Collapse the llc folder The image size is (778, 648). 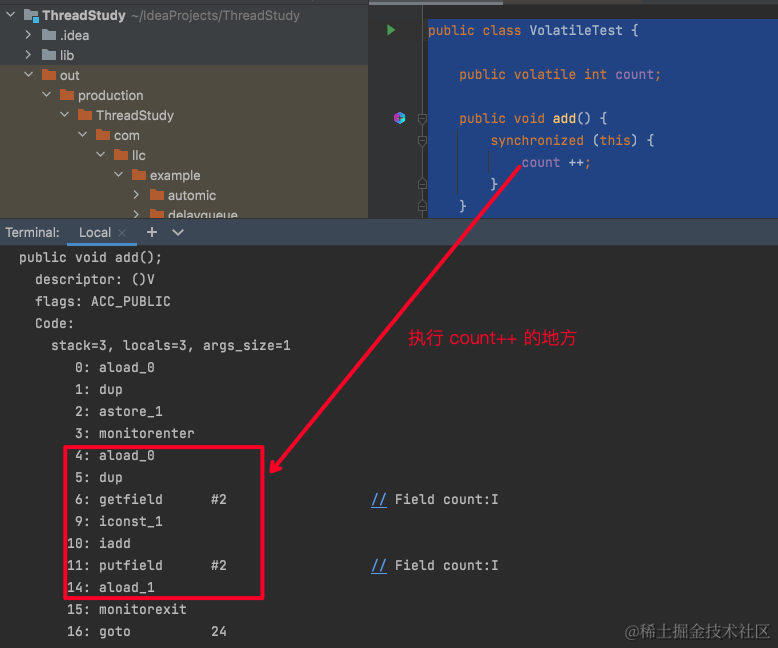101,154
